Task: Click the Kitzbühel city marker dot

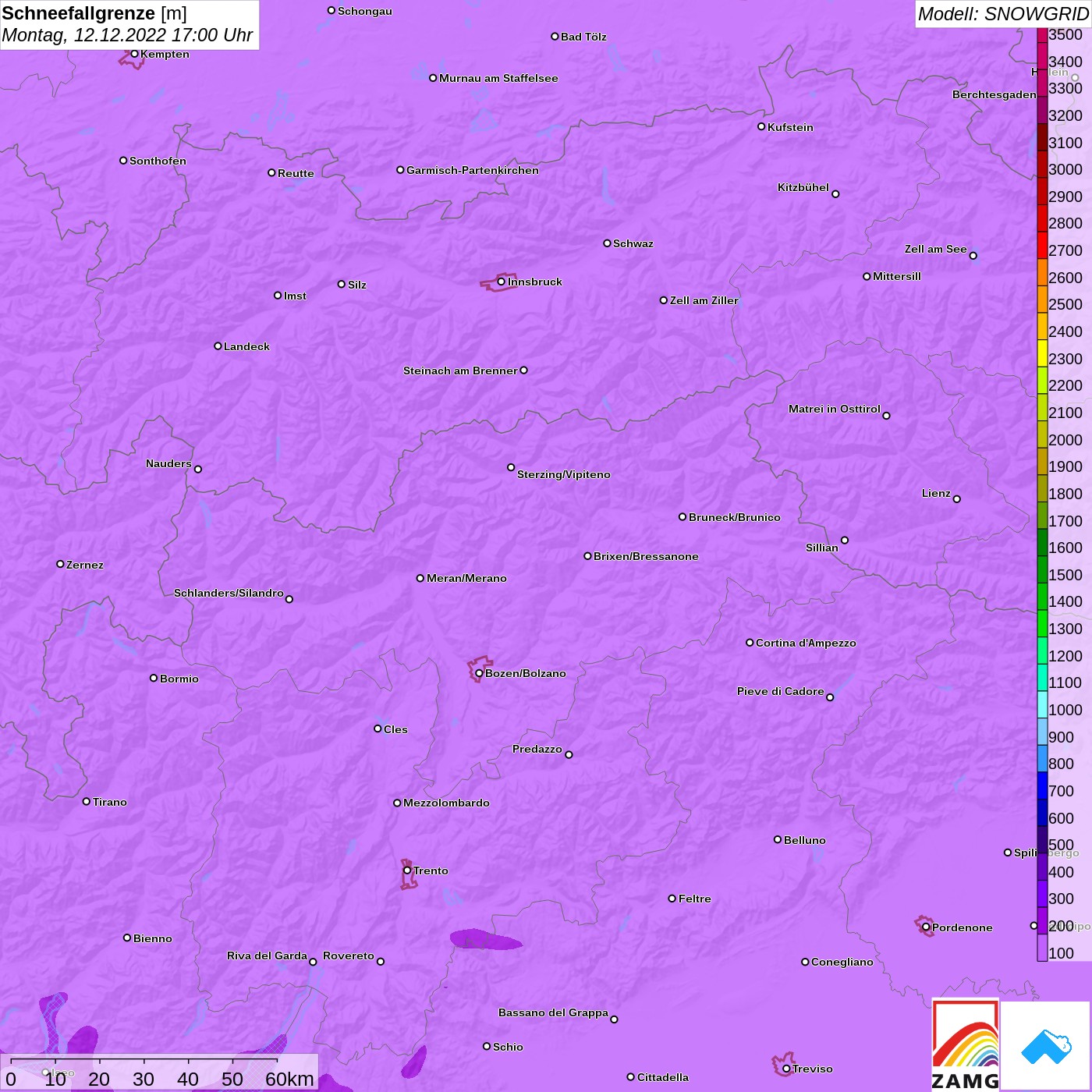Action: point(835,194)
